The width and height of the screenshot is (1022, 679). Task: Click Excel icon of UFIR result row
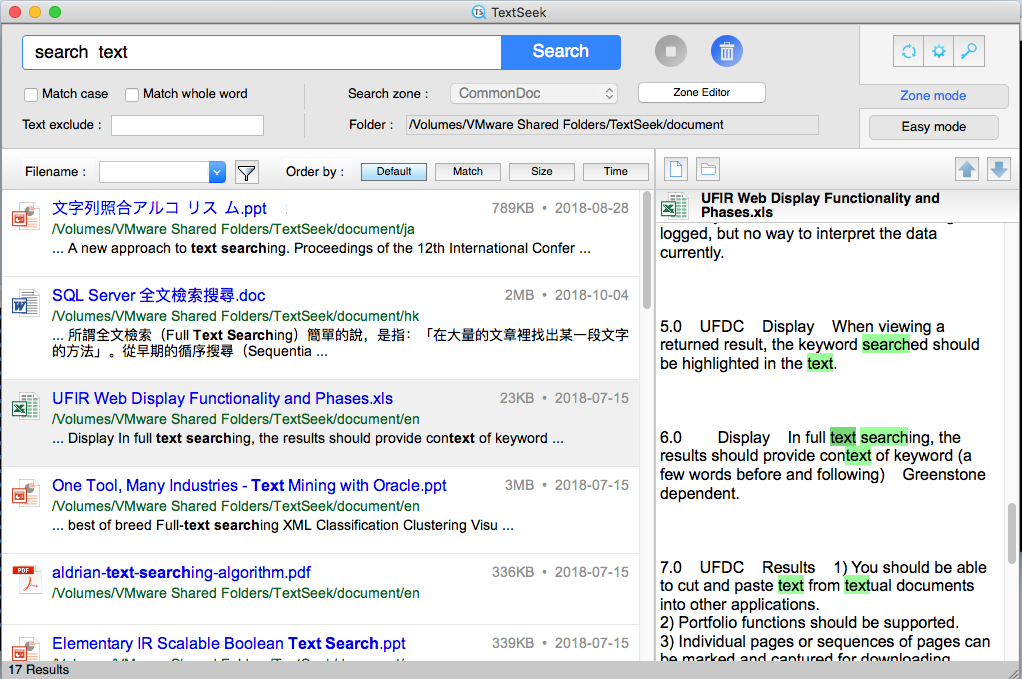pos(26,405)
